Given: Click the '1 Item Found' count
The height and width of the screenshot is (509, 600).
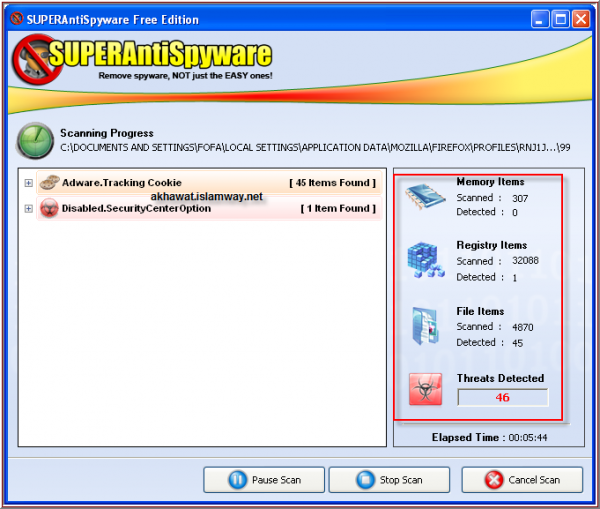Looking at the screenshot, I should [338, 209].
